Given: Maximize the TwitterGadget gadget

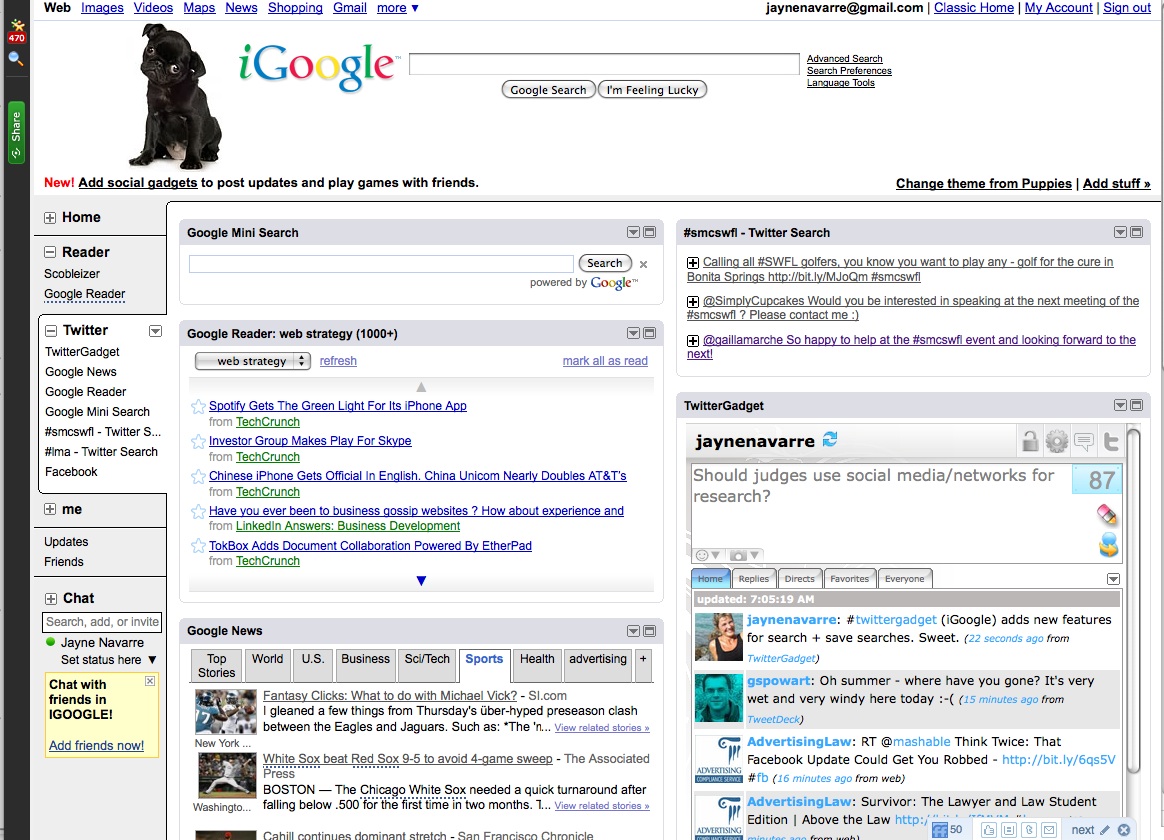Looking at the screenshot, I should pyautogui.click(x=1137, y=405).
